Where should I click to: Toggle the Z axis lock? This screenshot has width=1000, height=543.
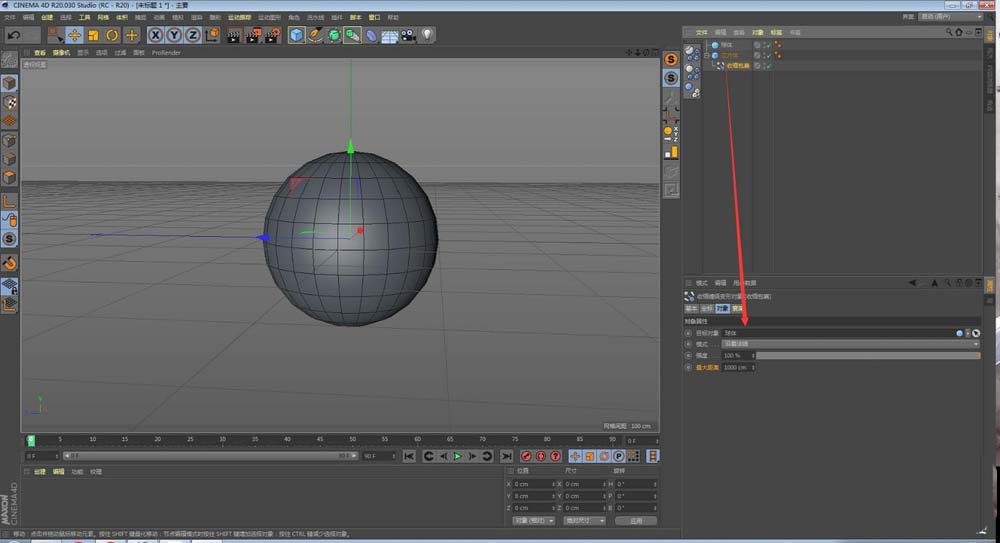coord(192,35)
